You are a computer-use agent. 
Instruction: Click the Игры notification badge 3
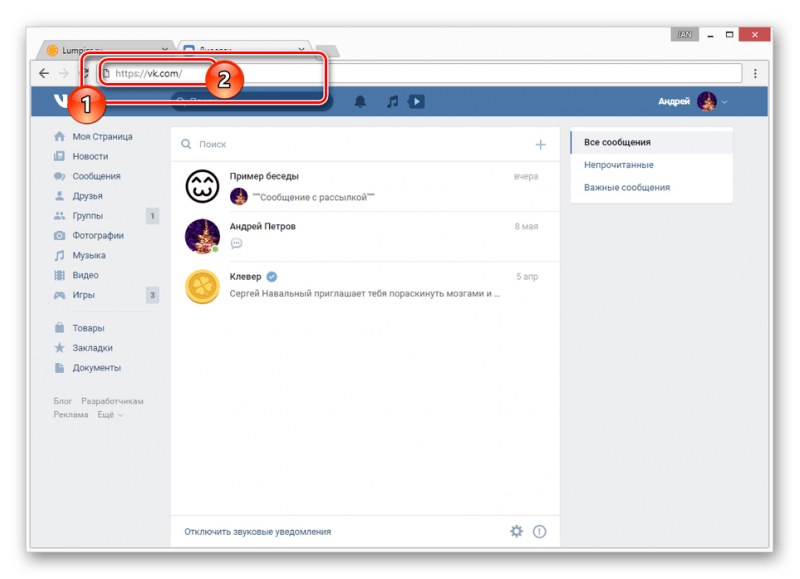tap(152, 295)
